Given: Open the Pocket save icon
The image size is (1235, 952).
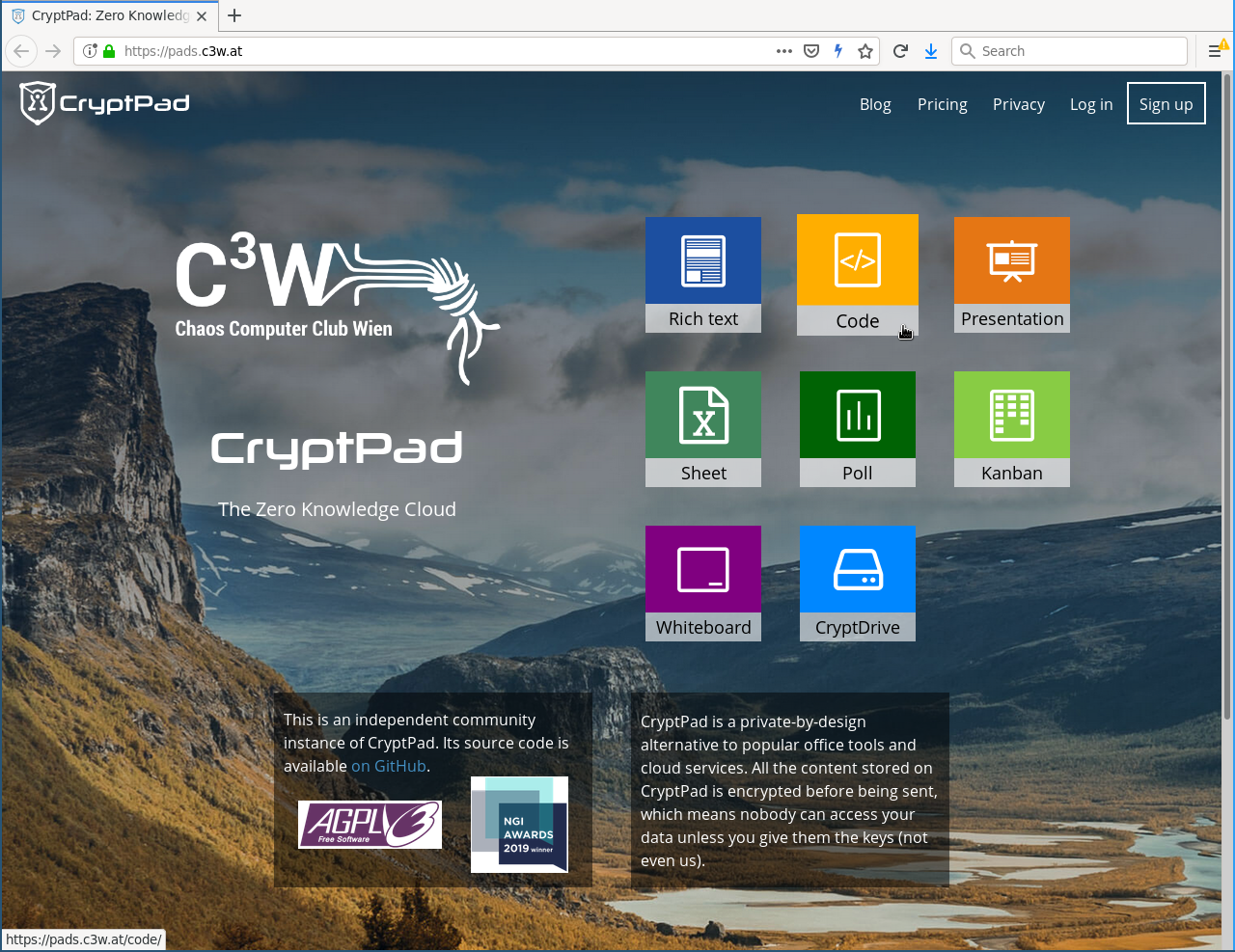Looking at the screenshot, I should tap(811, 51).
